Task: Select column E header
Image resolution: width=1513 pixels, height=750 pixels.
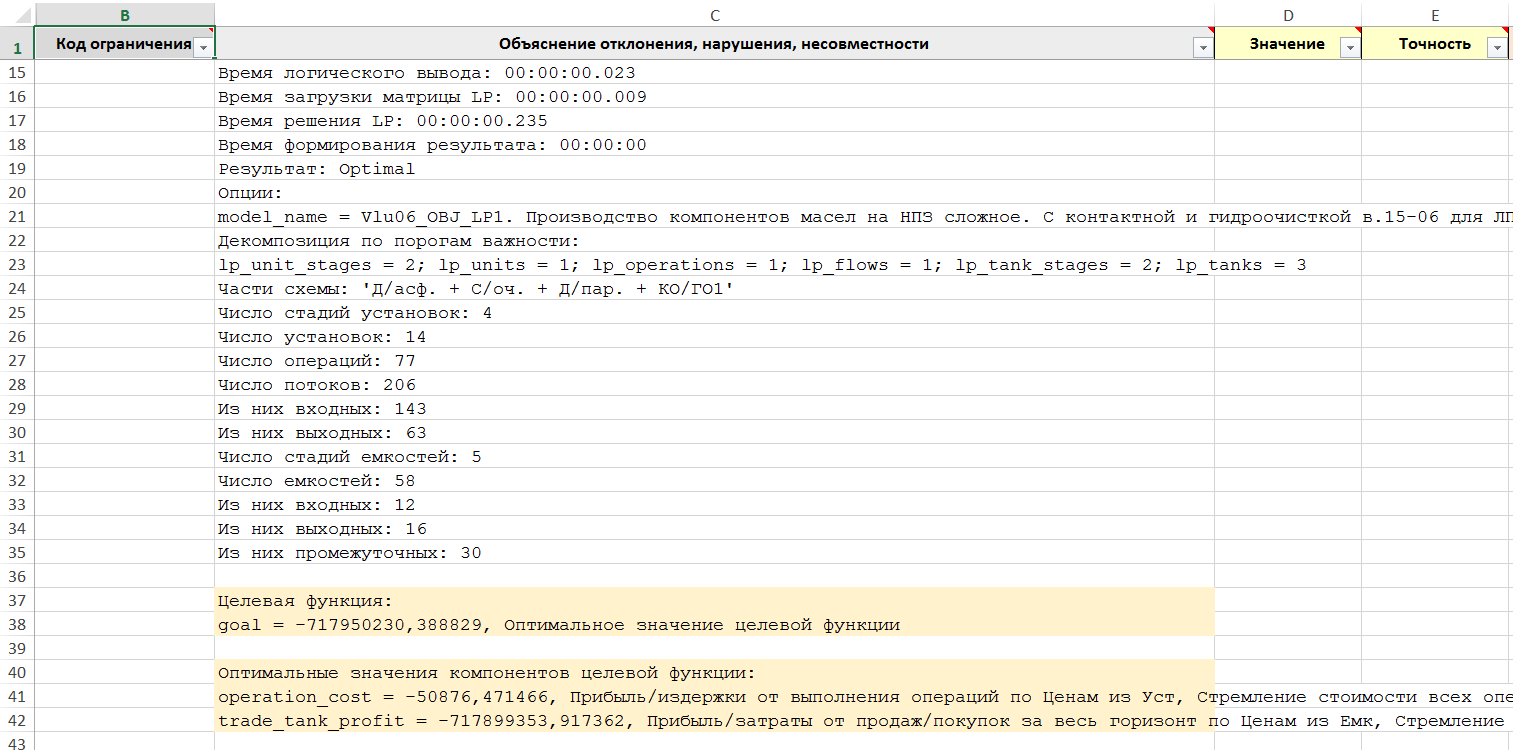Action: pos(1434,14)
